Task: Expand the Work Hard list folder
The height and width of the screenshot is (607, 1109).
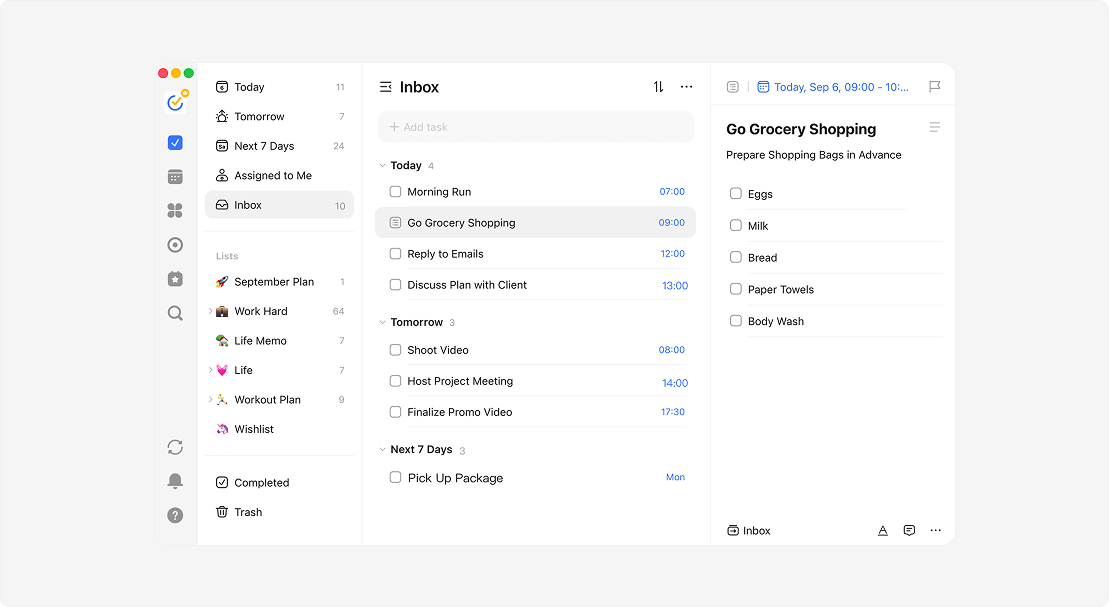Action: point(210,311)
